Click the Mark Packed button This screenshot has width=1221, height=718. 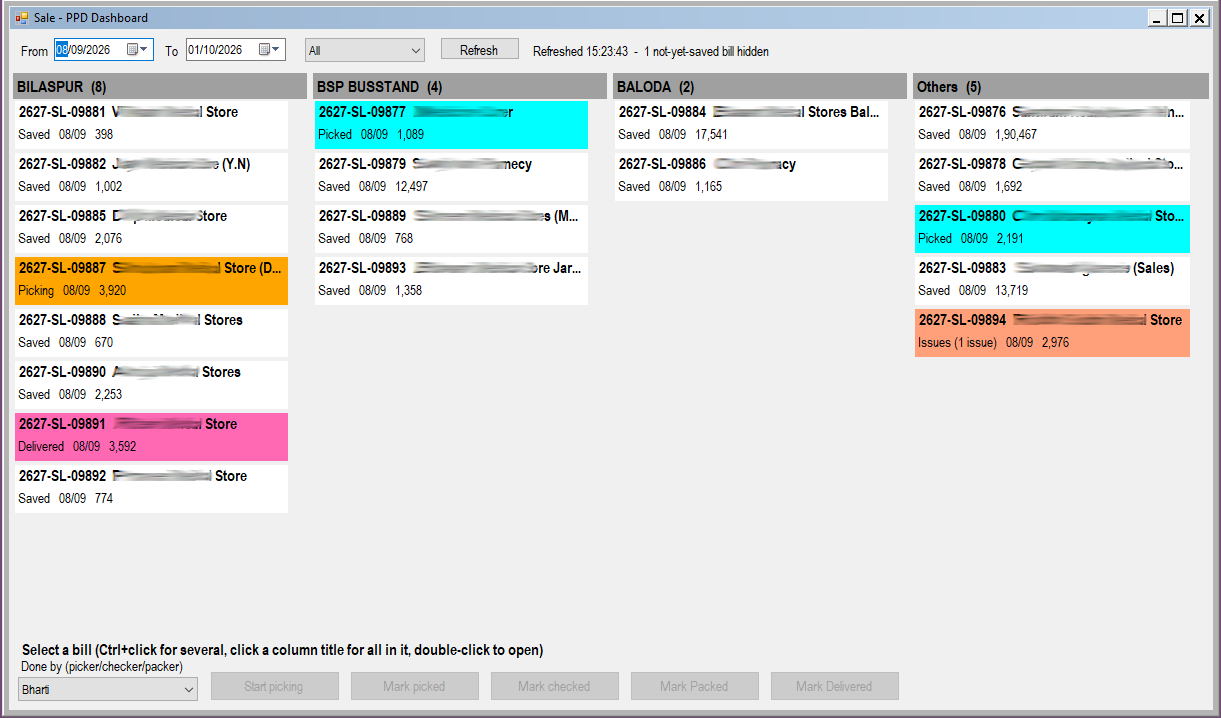coord(694,686)
